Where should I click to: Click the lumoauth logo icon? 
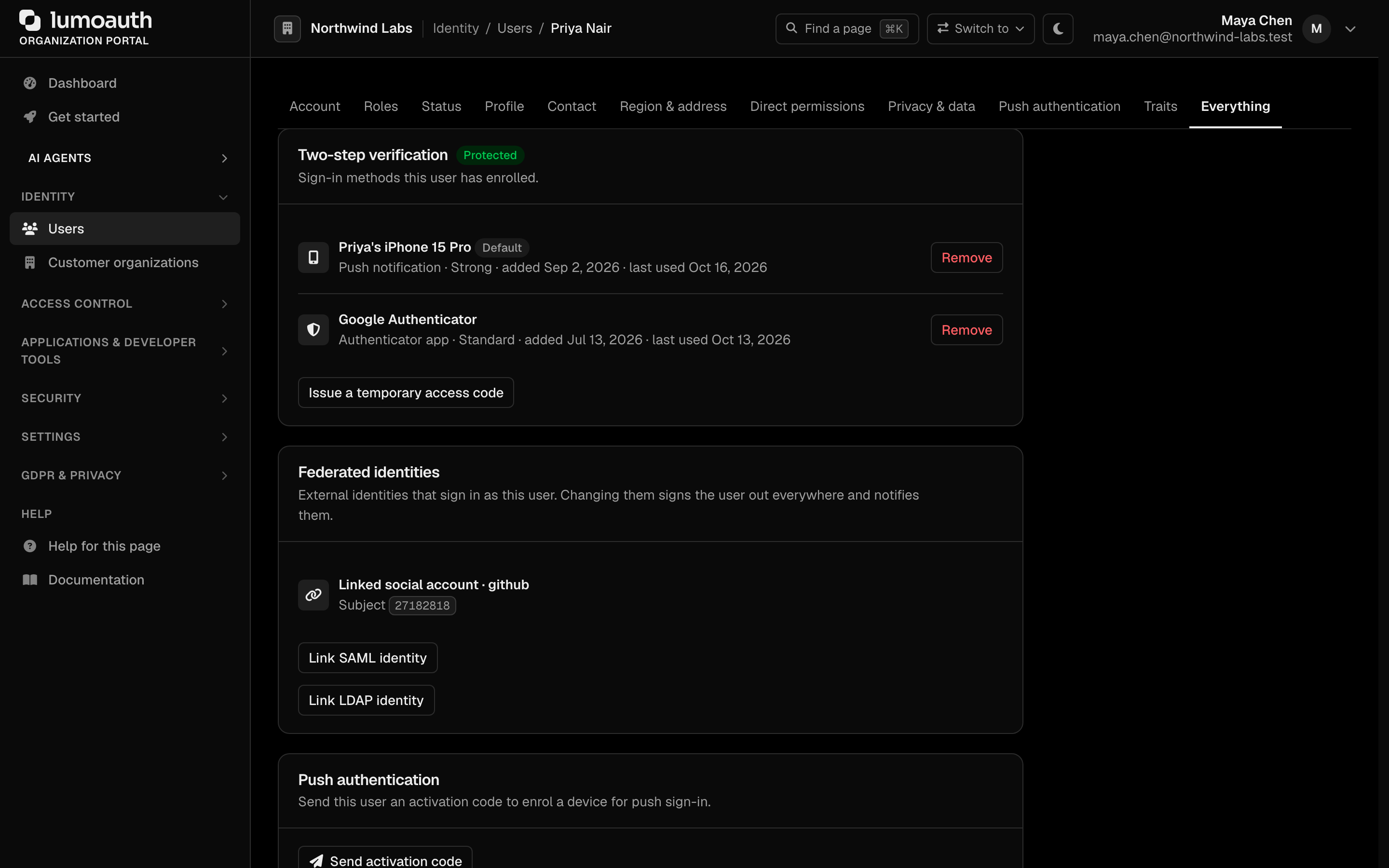pos(30,20)
